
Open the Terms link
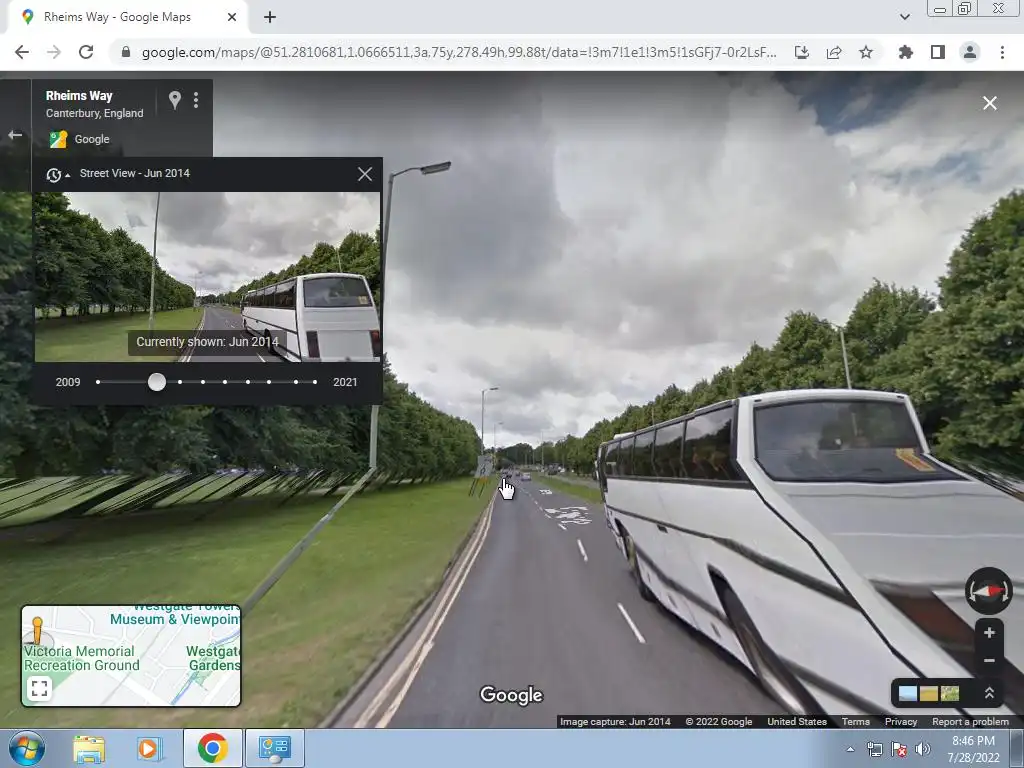tap(856, 722)
